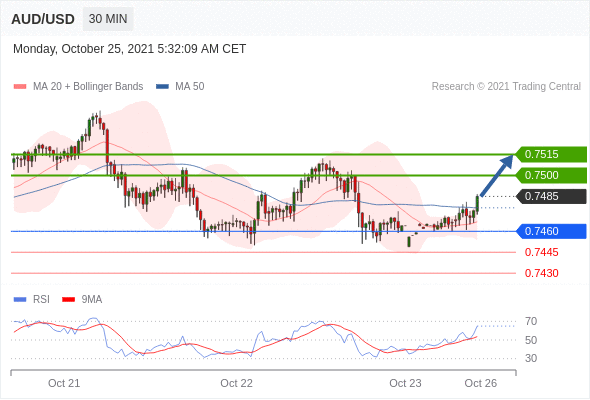Screen dimensions: 590x400
Task: Select the MA 20 + Bollinger Bands legend label
Action: pyautogui.click(x=88, y=87)
